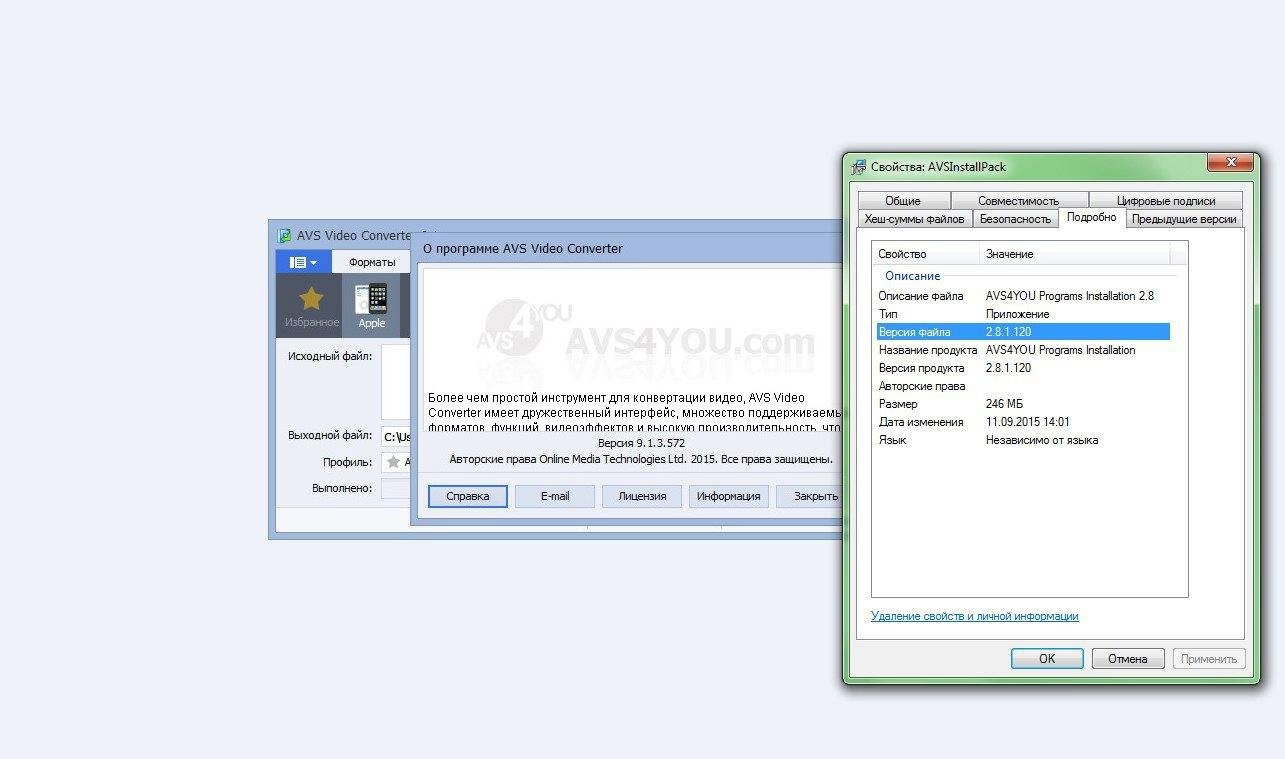Select the Тип row
The width and height of the screenshot is (1285, 759).
(x=1021, y=314)
